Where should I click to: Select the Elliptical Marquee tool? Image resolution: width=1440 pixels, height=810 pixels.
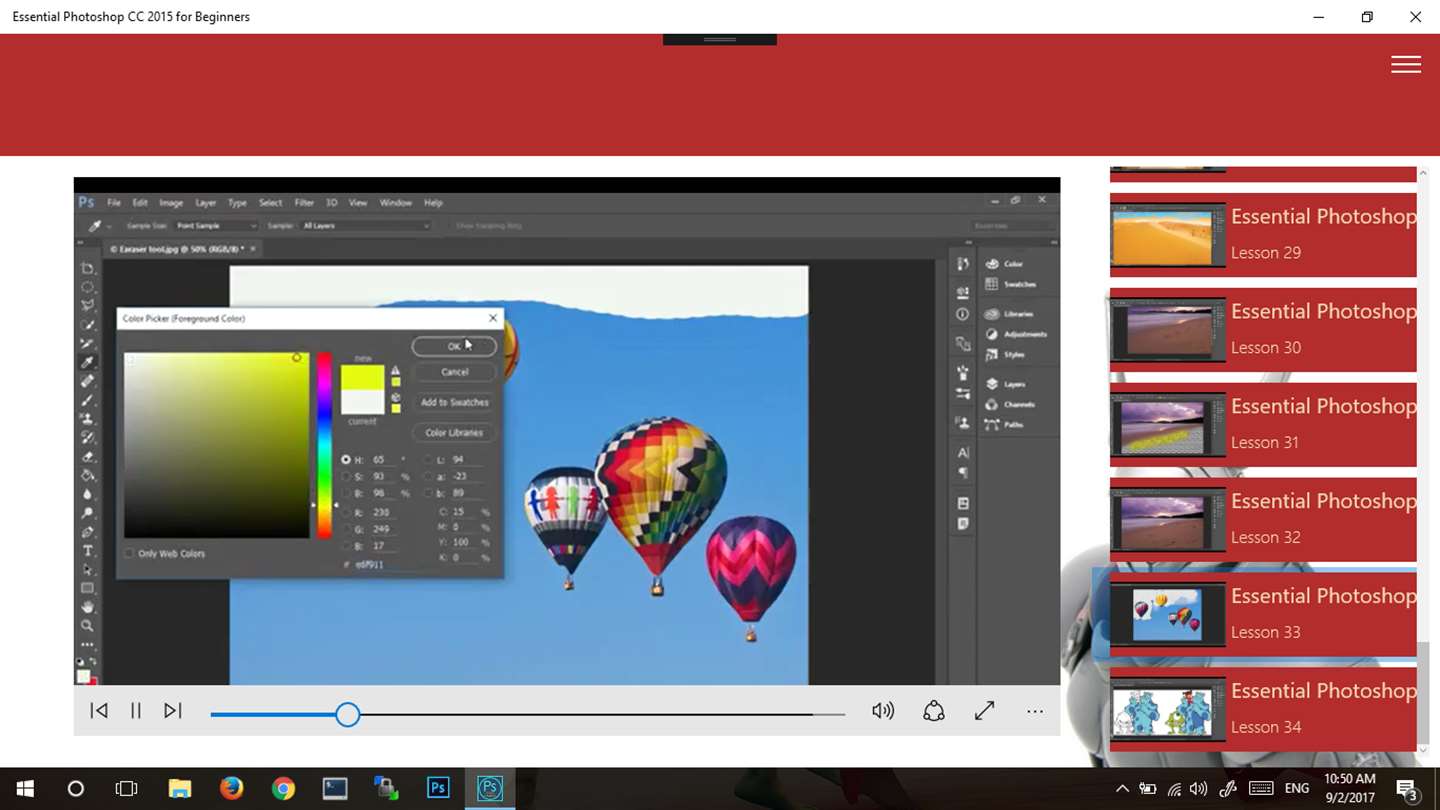88,287
